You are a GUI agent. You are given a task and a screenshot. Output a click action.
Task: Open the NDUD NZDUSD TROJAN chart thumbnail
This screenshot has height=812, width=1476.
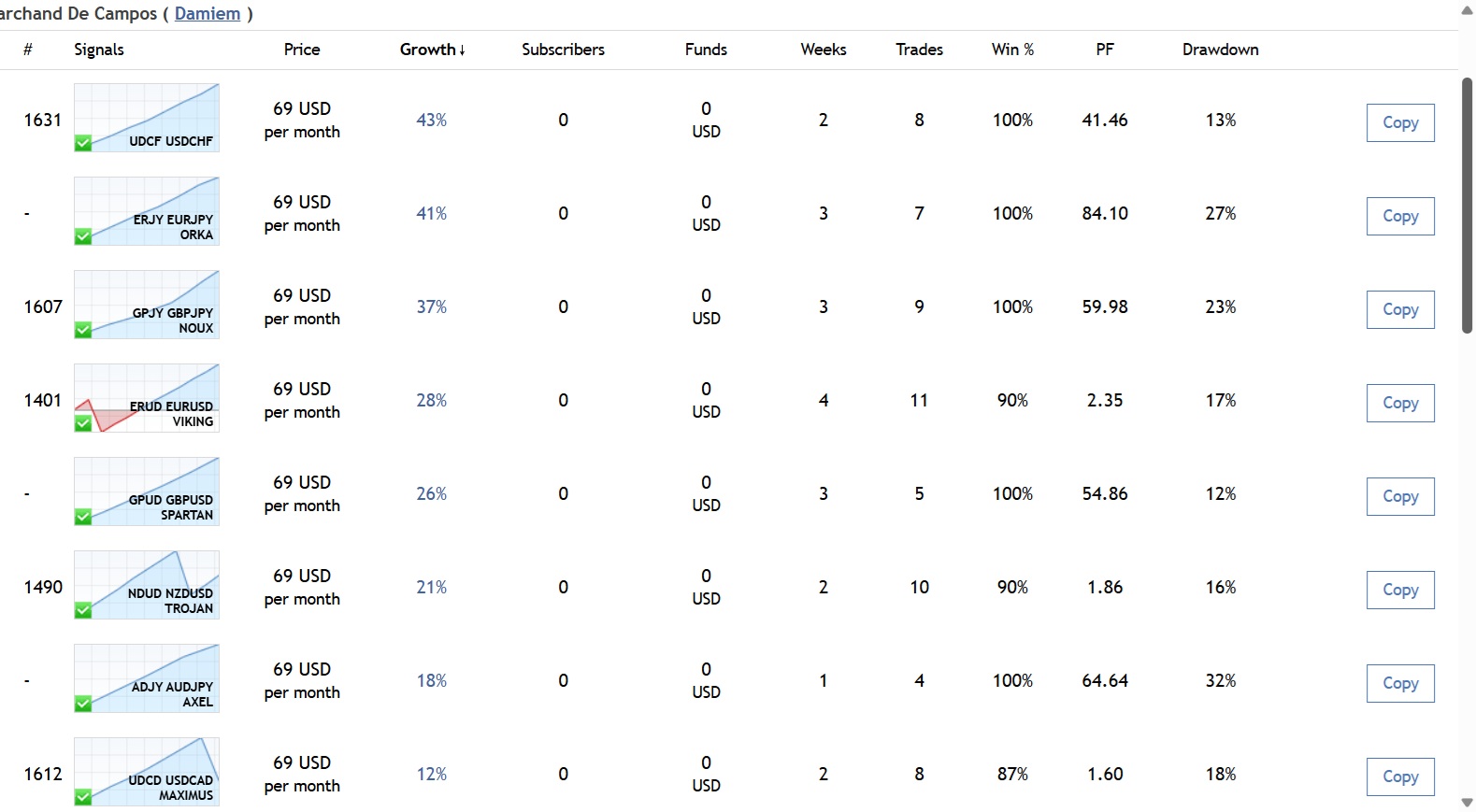click(x=147, y=584)
